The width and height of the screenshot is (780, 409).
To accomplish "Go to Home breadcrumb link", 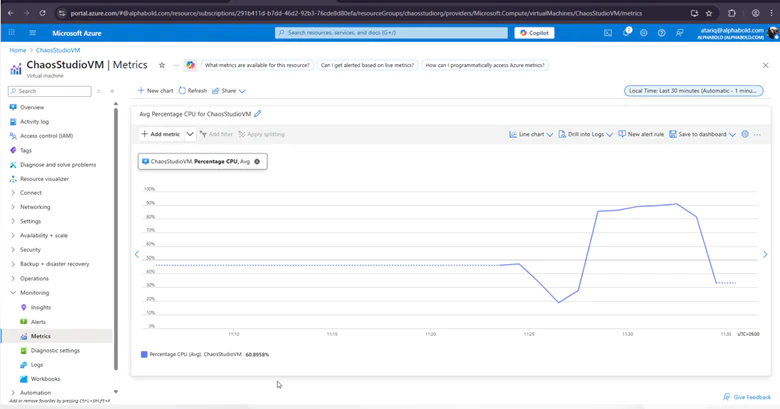I will coord(18,50).
